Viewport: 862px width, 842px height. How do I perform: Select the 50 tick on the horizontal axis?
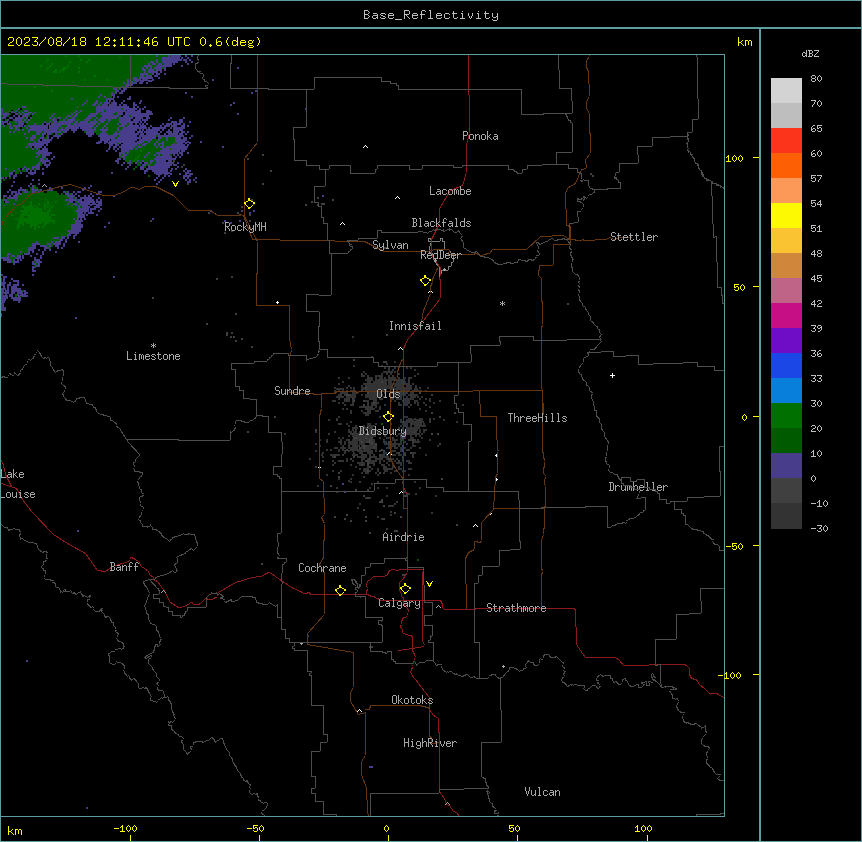[515, 828]
